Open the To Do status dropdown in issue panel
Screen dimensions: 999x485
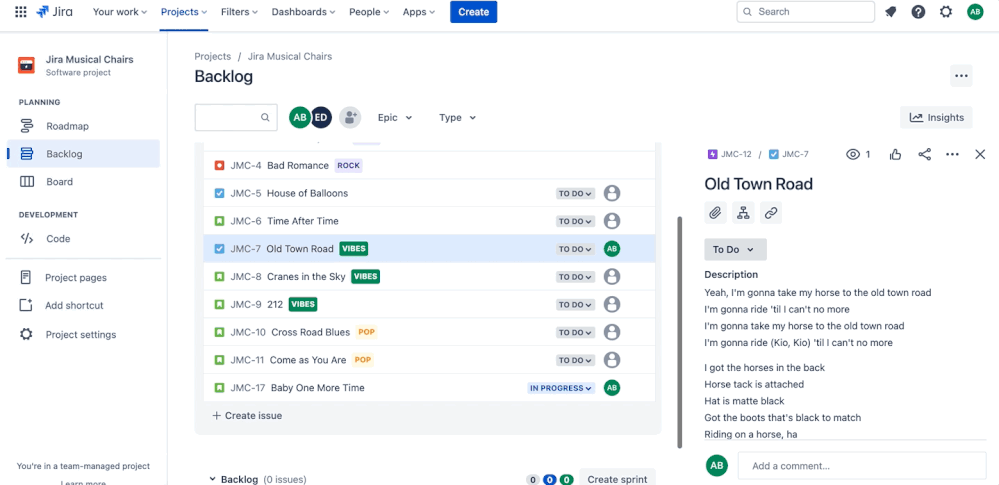tap(735, 249)
